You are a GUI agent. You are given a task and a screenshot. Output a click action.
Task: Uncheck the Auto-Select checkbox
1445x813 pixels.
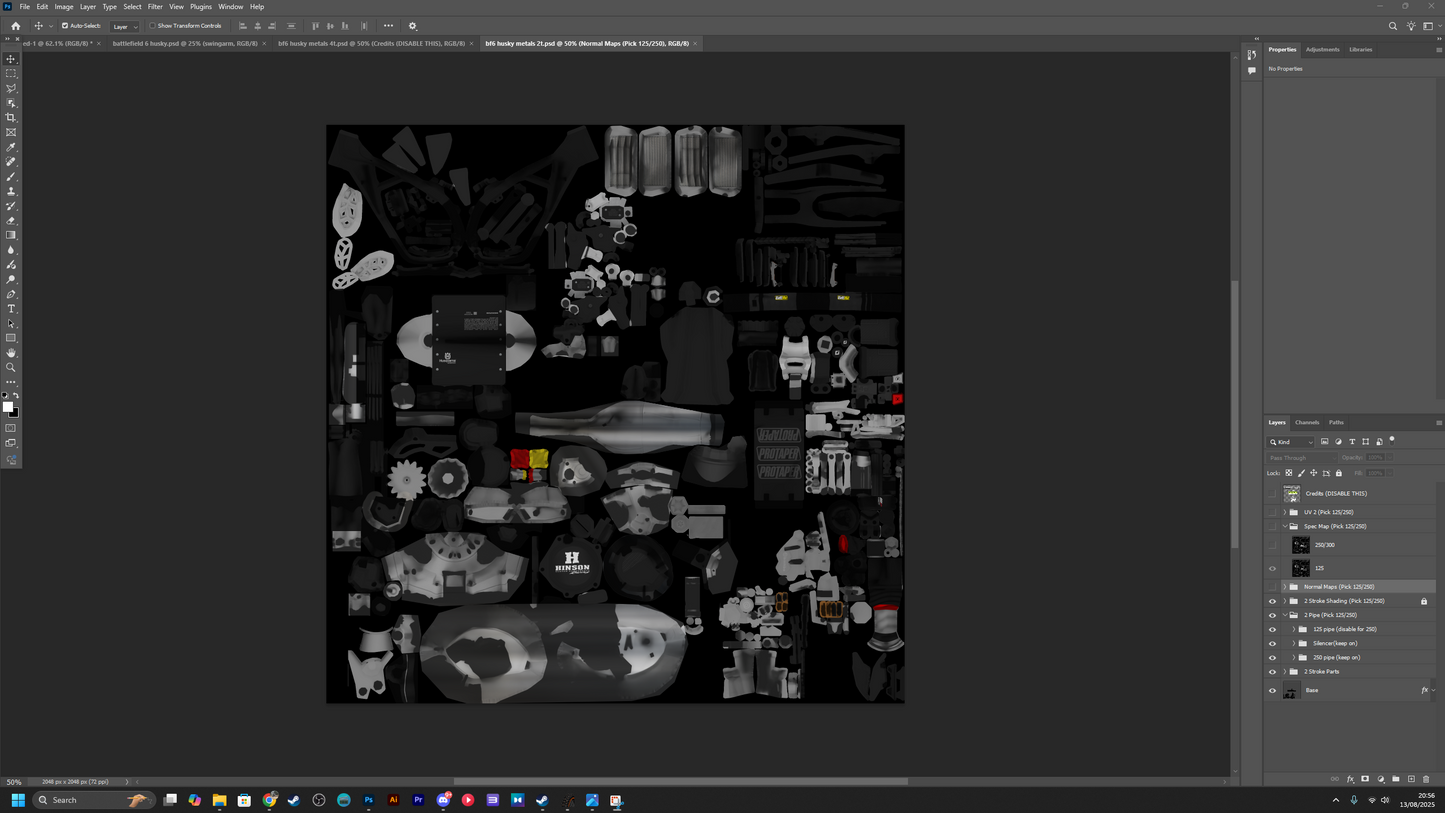click(x=65, y=26)
